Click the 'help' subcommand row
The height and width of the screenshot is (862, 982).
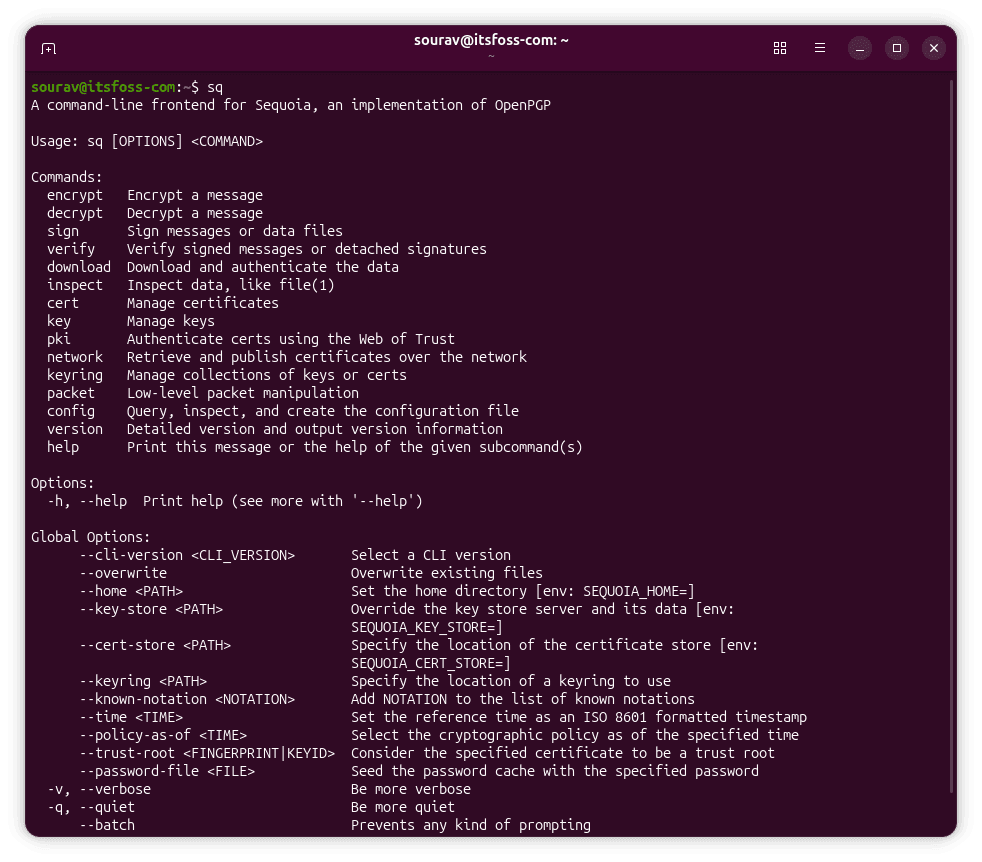[315, 447]
